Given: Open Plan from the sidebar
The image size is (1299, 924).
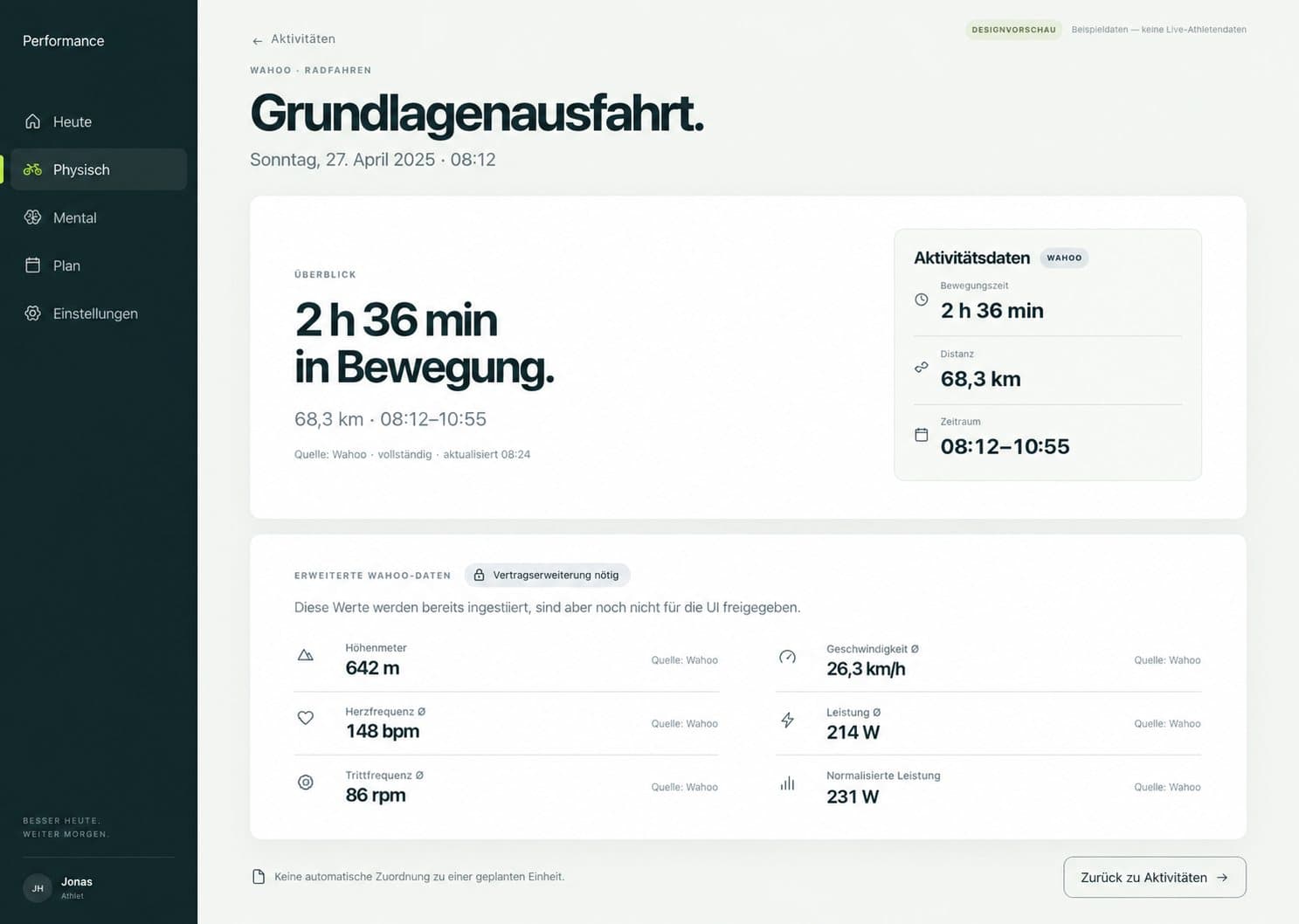Looking at the screenshot, I should 99,265.
